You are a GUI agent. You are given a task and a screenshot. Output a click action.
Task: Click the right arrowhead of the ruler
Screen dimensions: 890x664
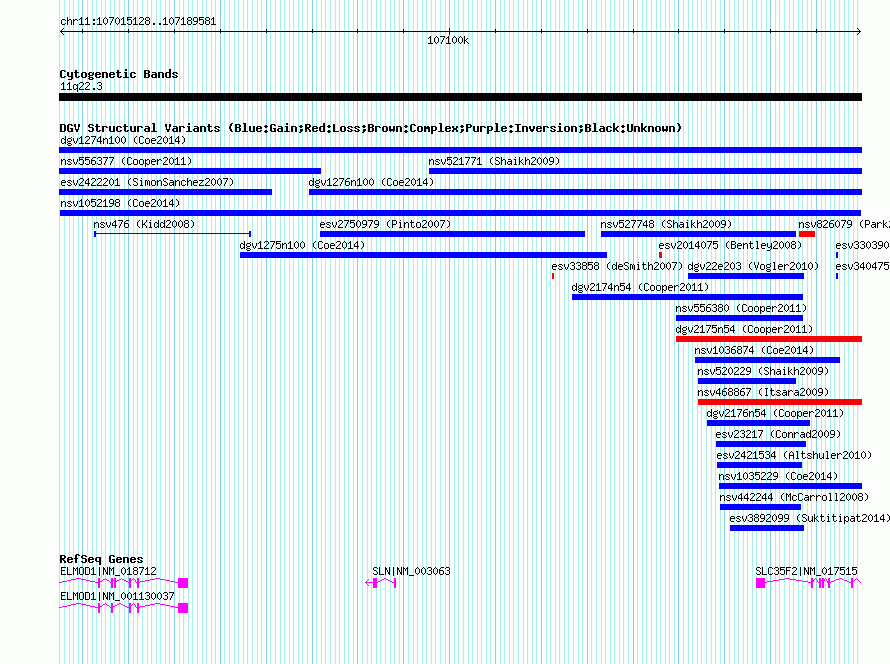[x=859, y=32]
